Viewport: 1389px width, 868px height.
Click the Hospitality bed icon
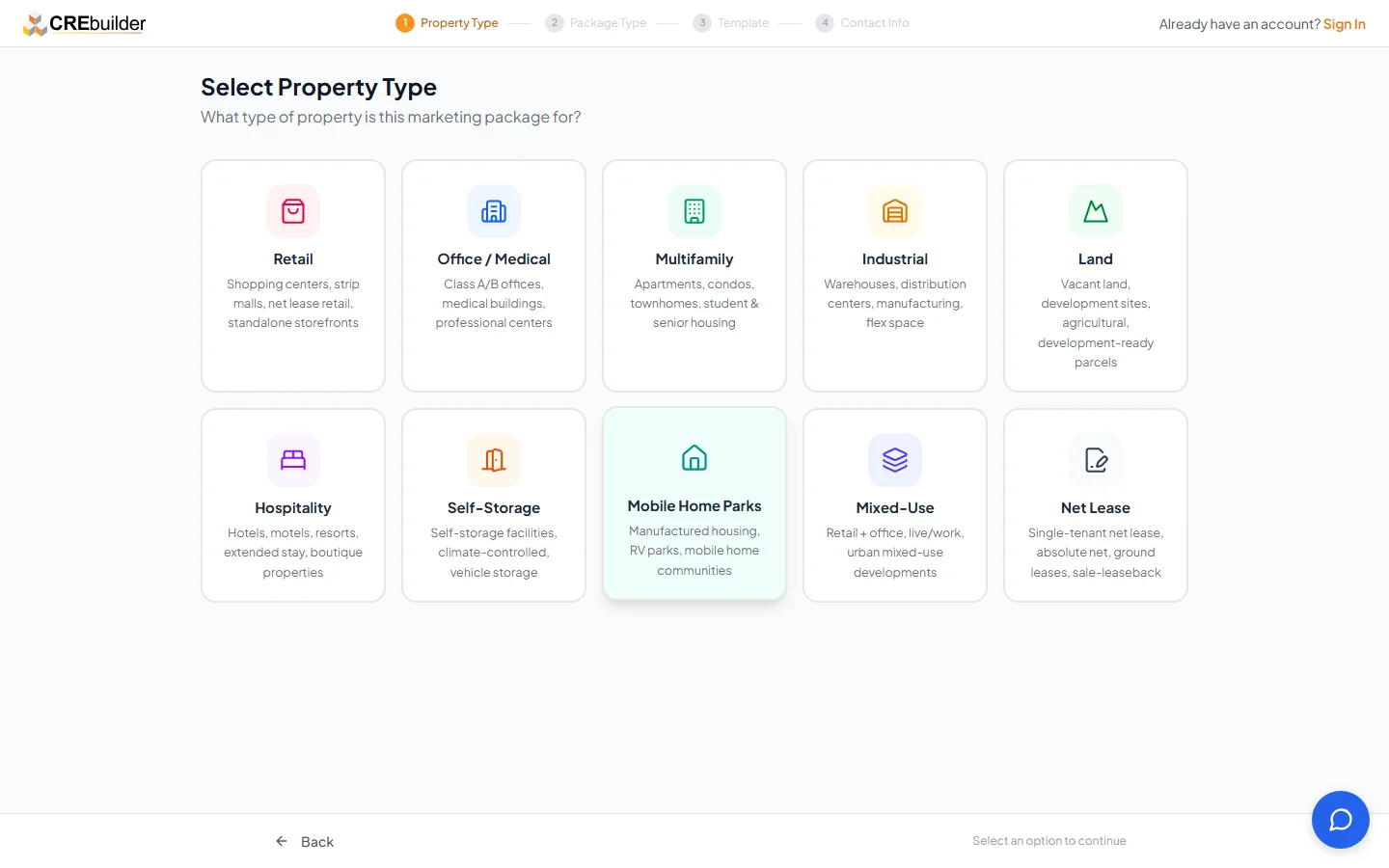(293, 460)
